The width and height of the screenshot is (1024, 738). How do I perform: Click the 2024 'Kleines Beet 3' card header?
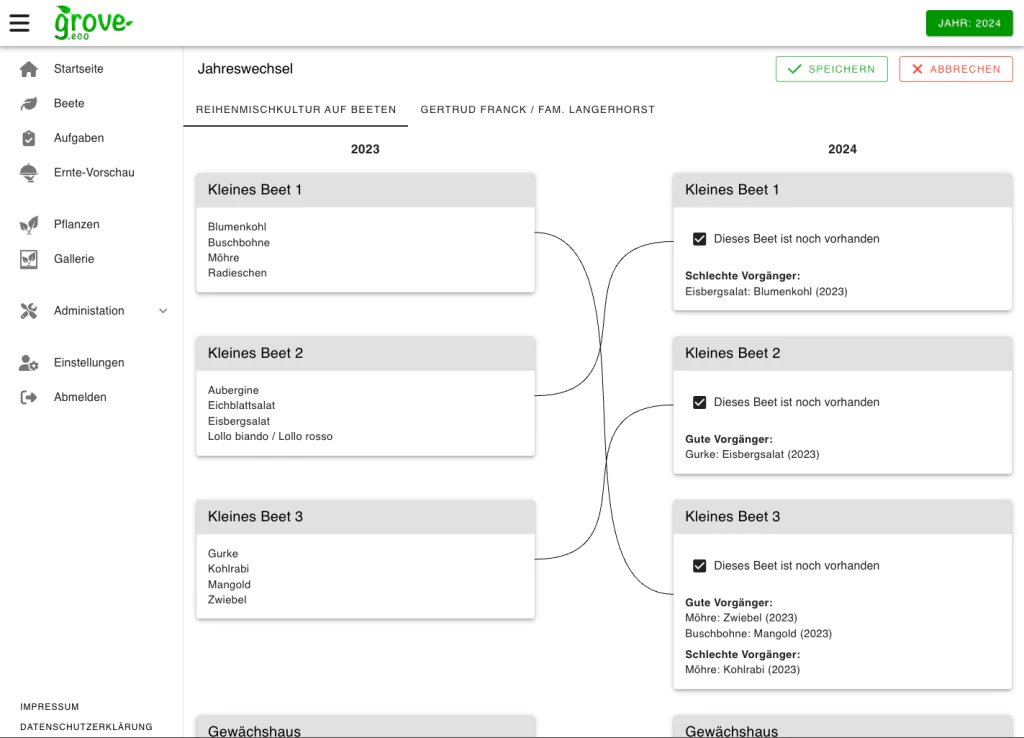[842, 517]
